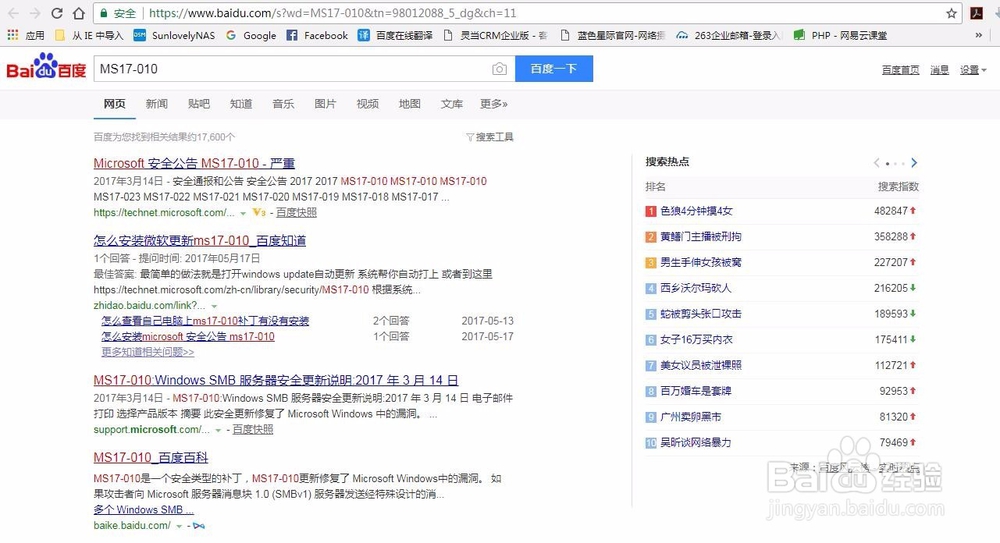This screenshot has width=1000, height=543.
Task: Click hot search 色狼4分钟摸4女
Action: click(696, 211)
